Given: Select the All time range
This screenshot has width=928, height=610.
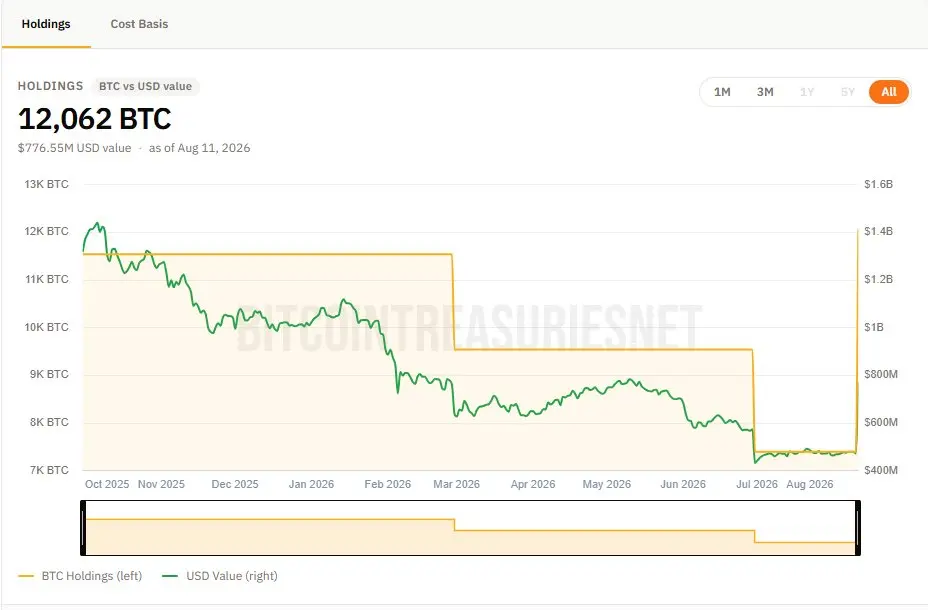Looking at the screenshot, I should (x=888, y=92).
